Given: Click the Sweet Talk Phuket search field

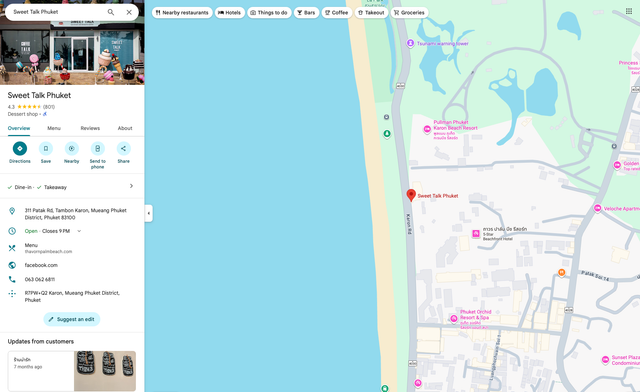Looking at the screenshot, I should click(57, 12).
